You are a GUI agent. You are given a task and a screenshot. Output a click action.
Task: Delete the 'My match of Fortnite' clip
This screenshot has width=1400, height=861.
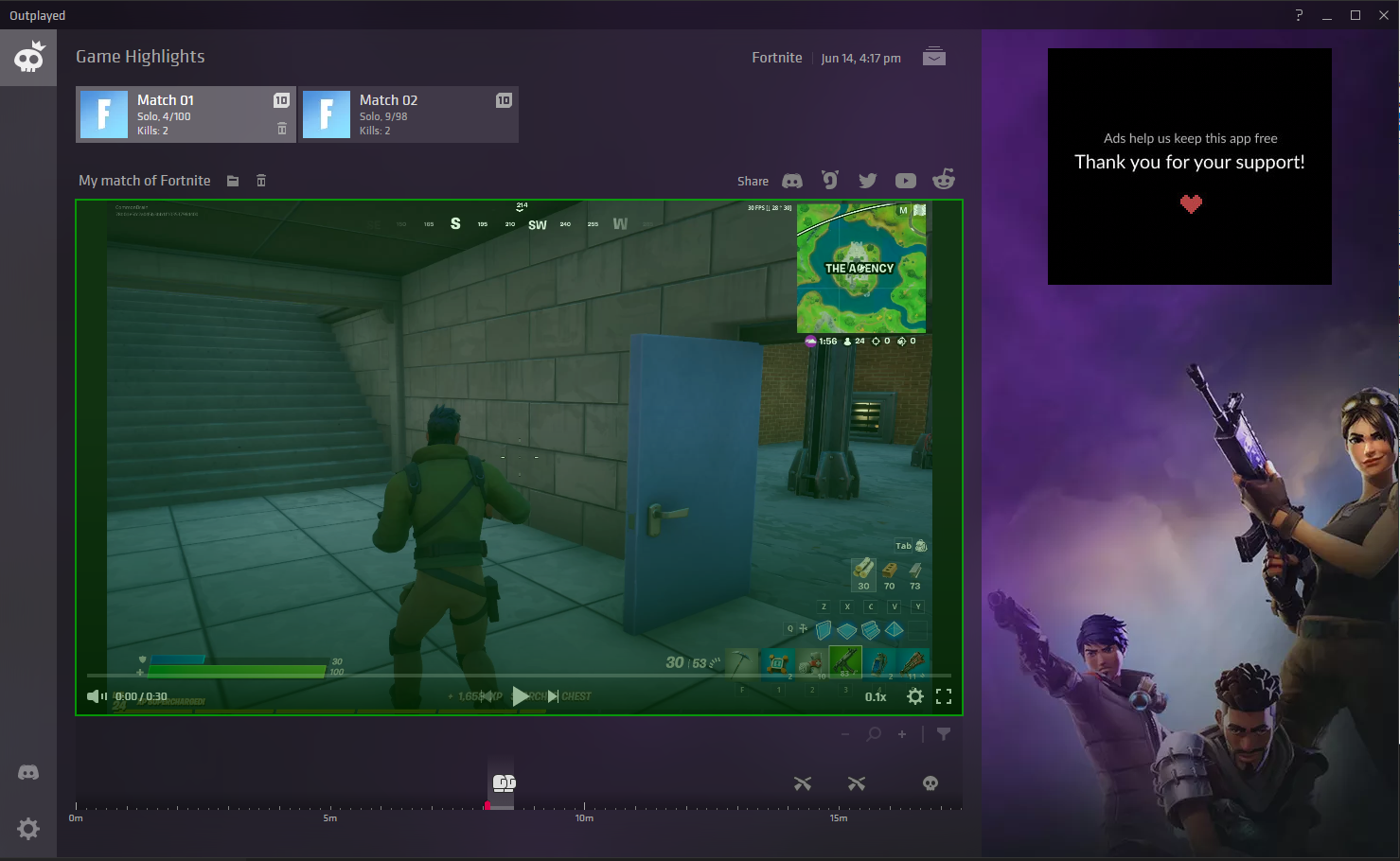[261, 181]
